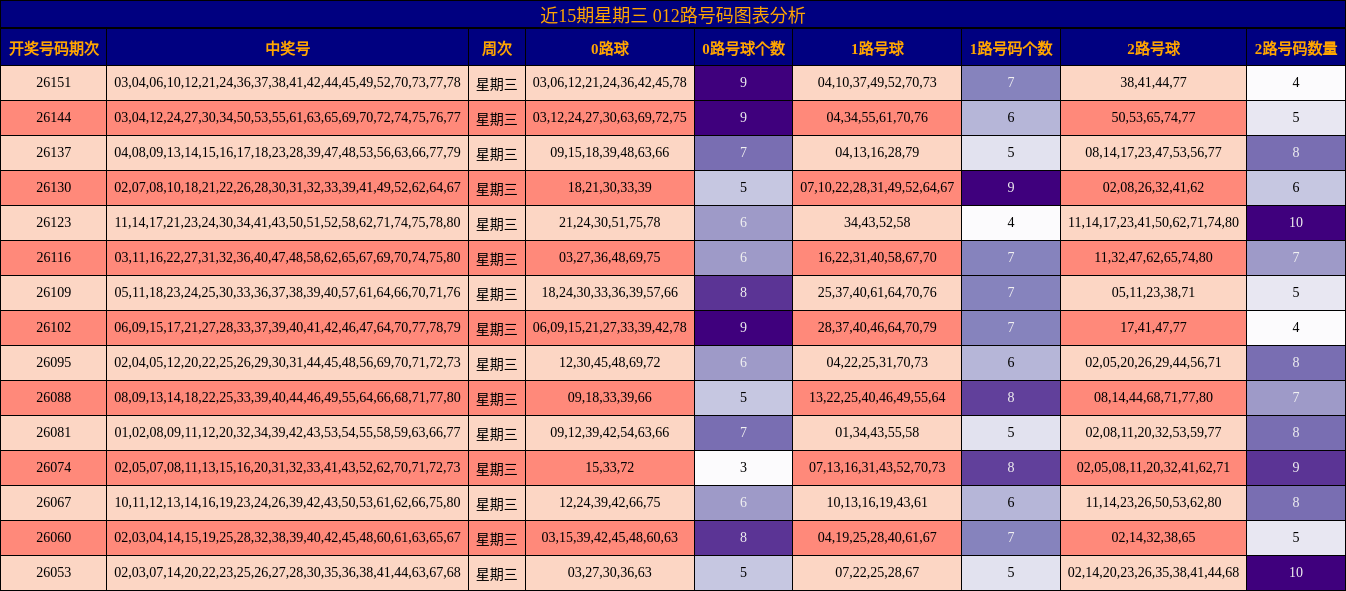Select issue number 26088

pos(54,398)
